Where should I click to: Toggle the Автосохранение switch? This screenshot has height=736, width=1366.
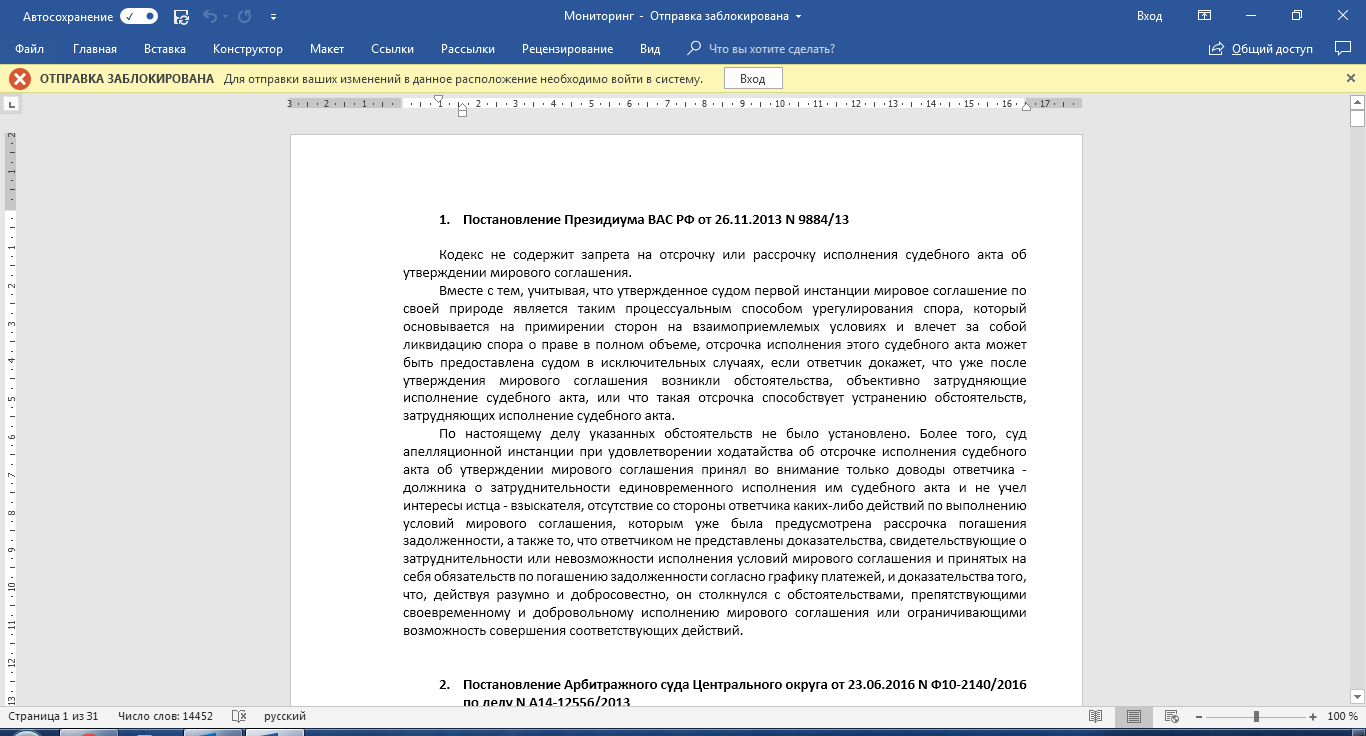pyautogui.click(x=139, y=16)
